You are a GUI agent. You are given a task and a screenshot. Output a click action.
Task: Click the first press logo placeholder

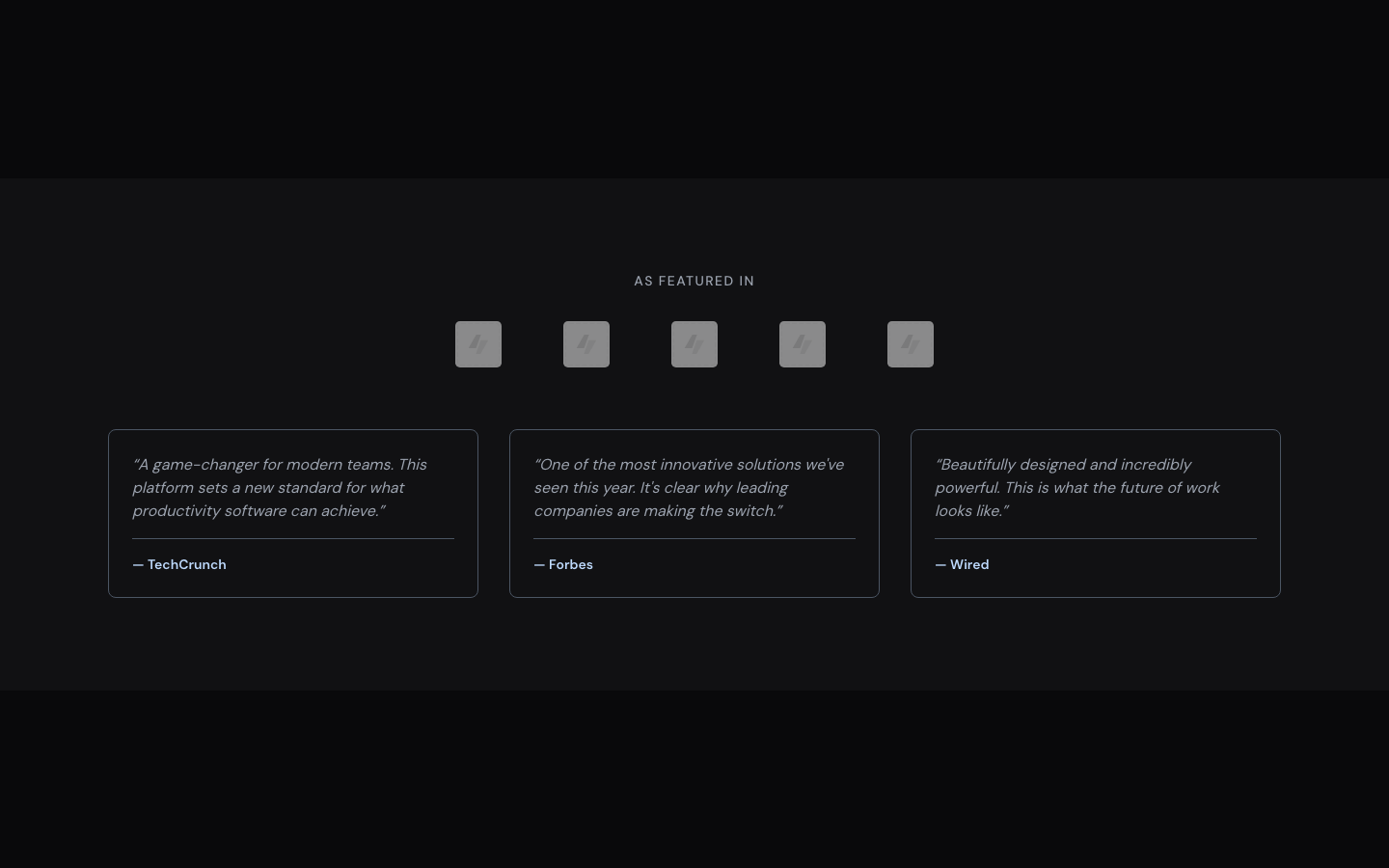(478, 344)
